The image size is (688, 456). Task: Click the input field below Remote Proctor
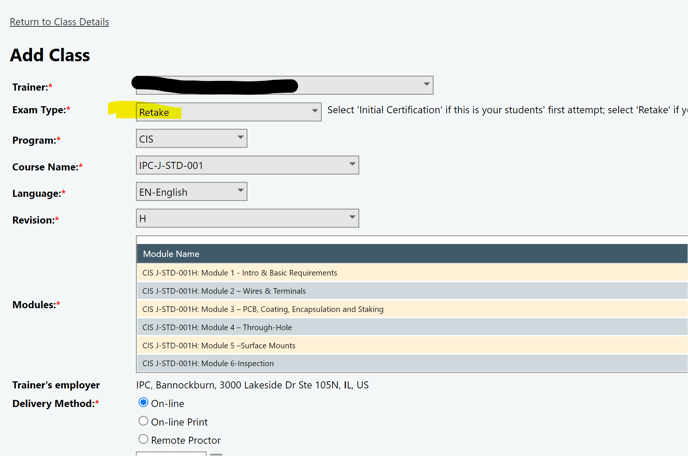click(171, 453)
